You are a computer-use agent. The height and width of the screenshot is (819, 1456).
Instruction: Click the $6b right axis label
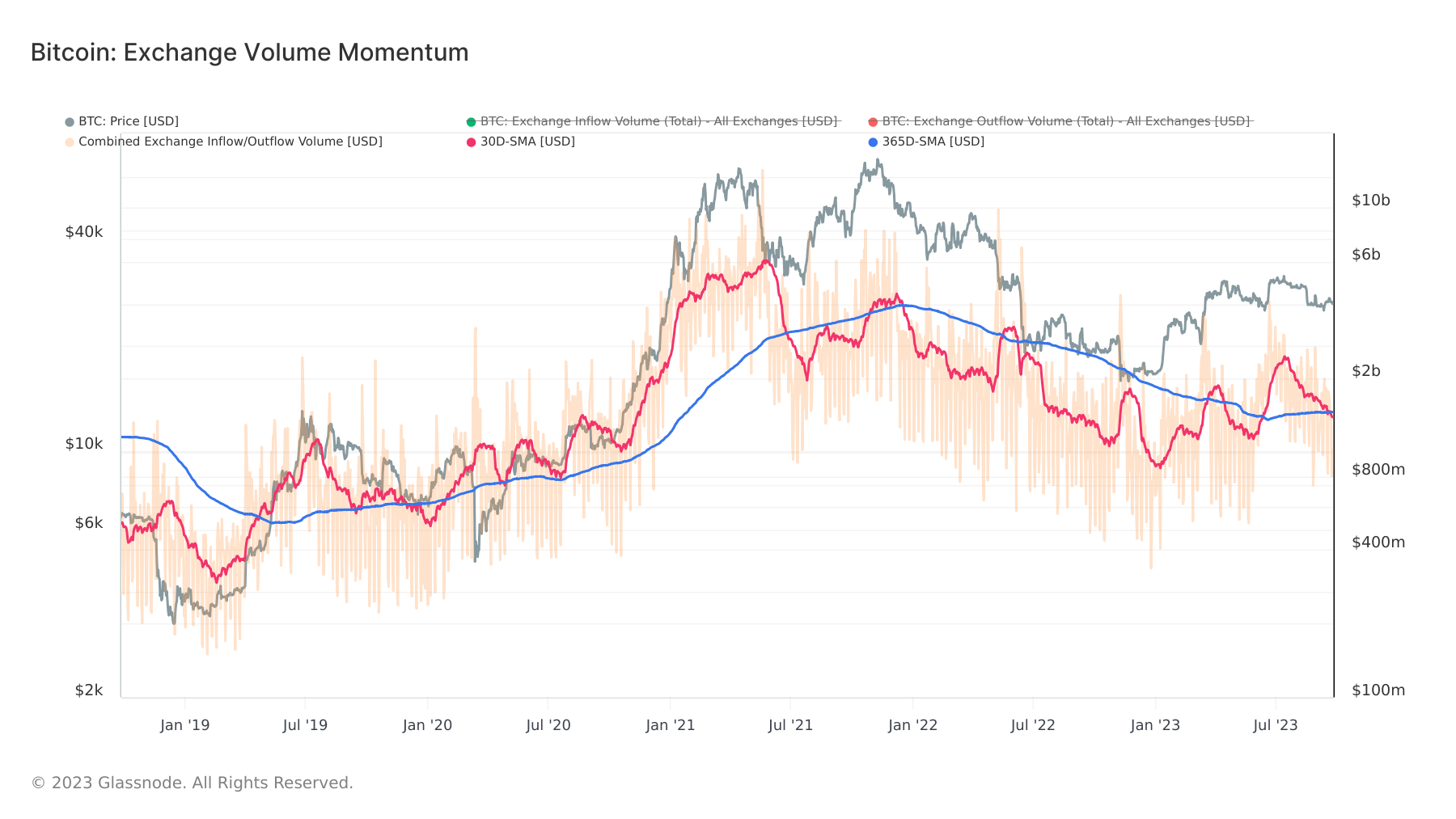1366,255
